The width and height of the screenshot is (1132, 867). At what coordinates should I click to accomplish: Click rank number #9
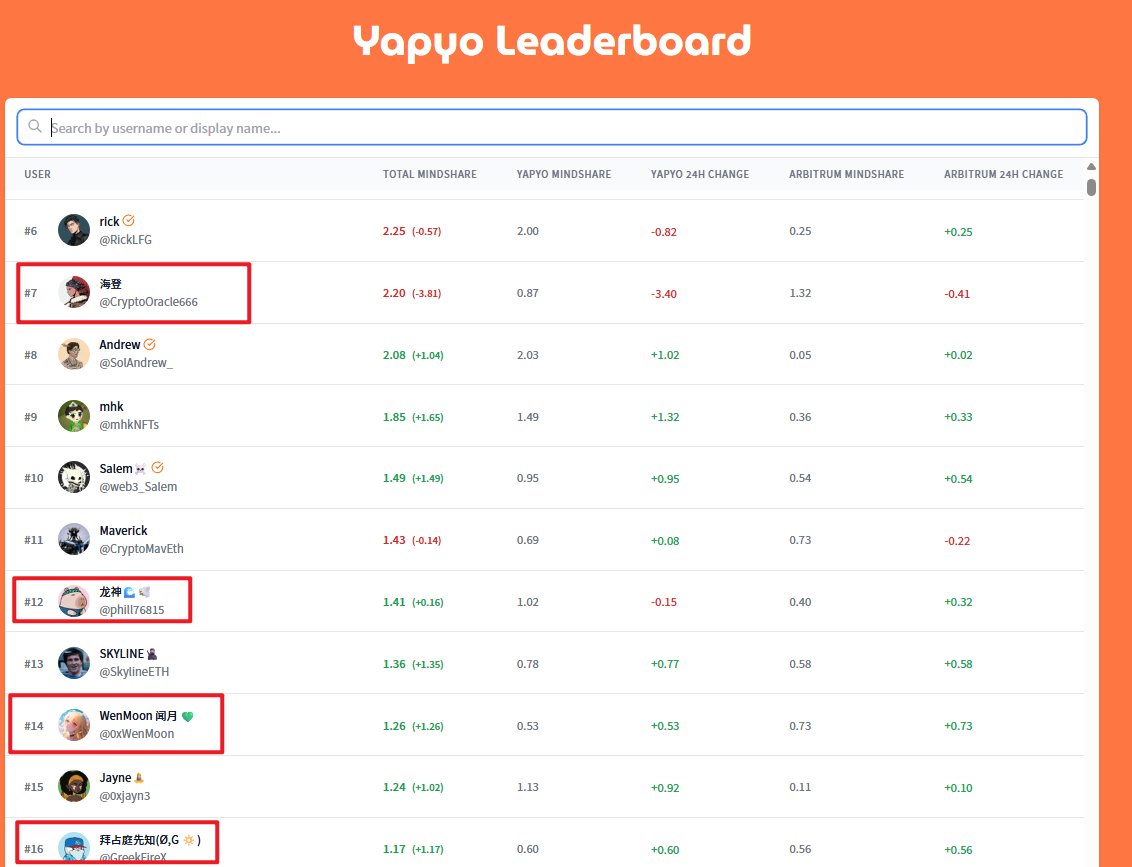pos(30,417)
